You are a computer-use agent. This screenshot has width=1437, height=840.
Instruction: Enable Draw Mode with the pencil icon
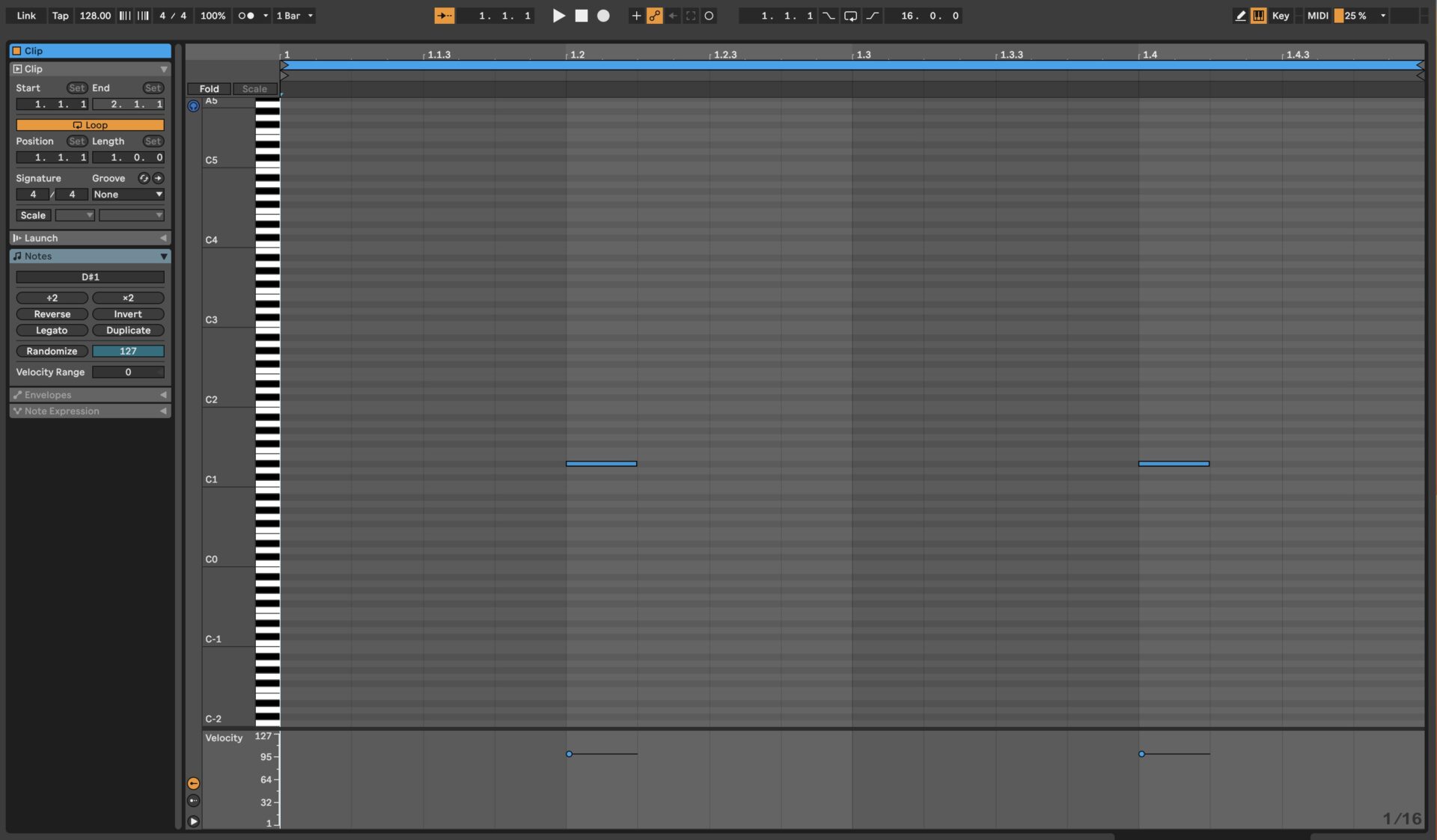coord(1240,15)
